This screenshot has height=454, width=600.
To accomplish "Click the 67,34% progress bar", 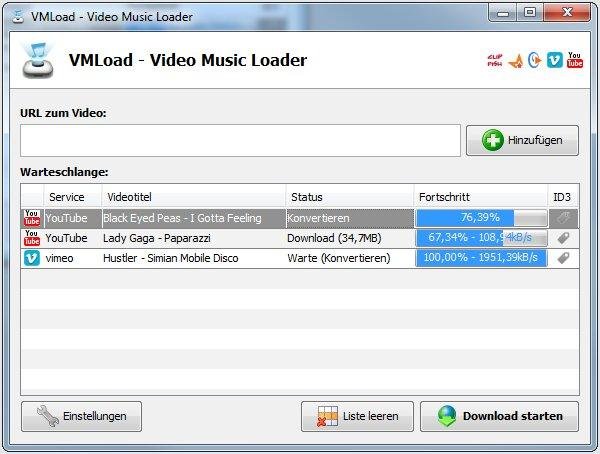I will 481,238.
